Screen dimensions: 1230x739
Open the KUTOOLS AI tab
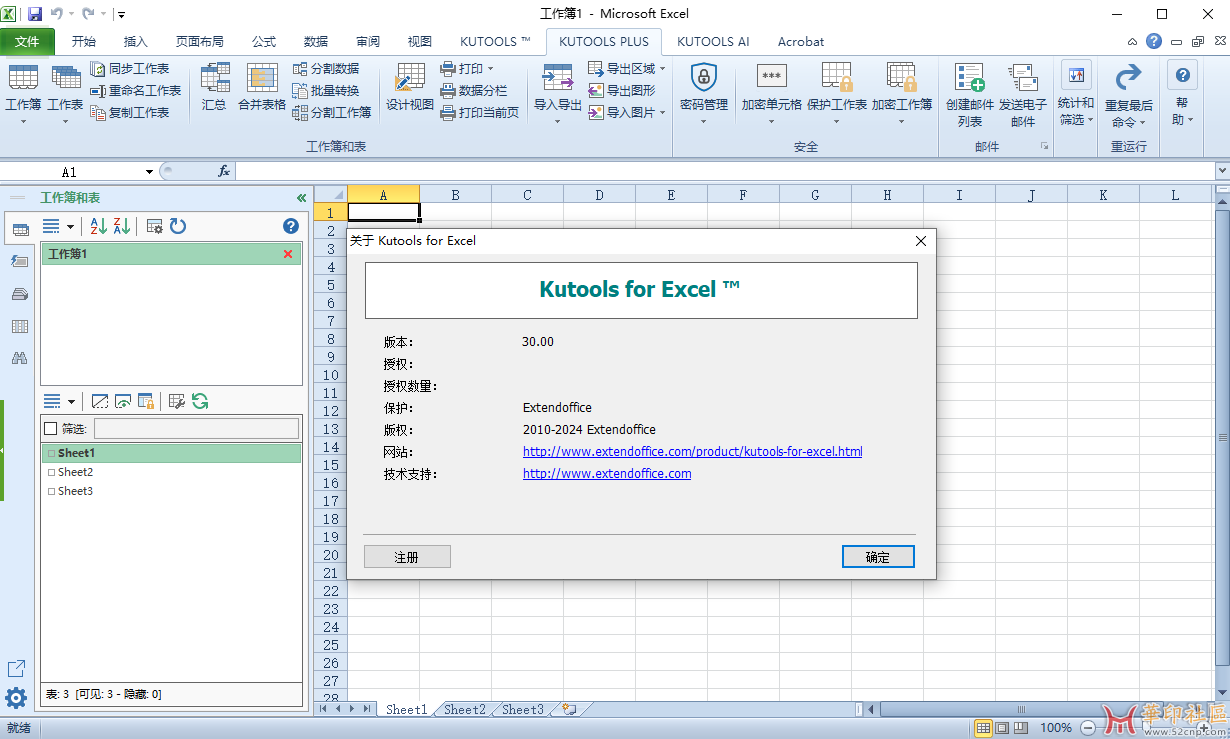(x=713, y=41)
